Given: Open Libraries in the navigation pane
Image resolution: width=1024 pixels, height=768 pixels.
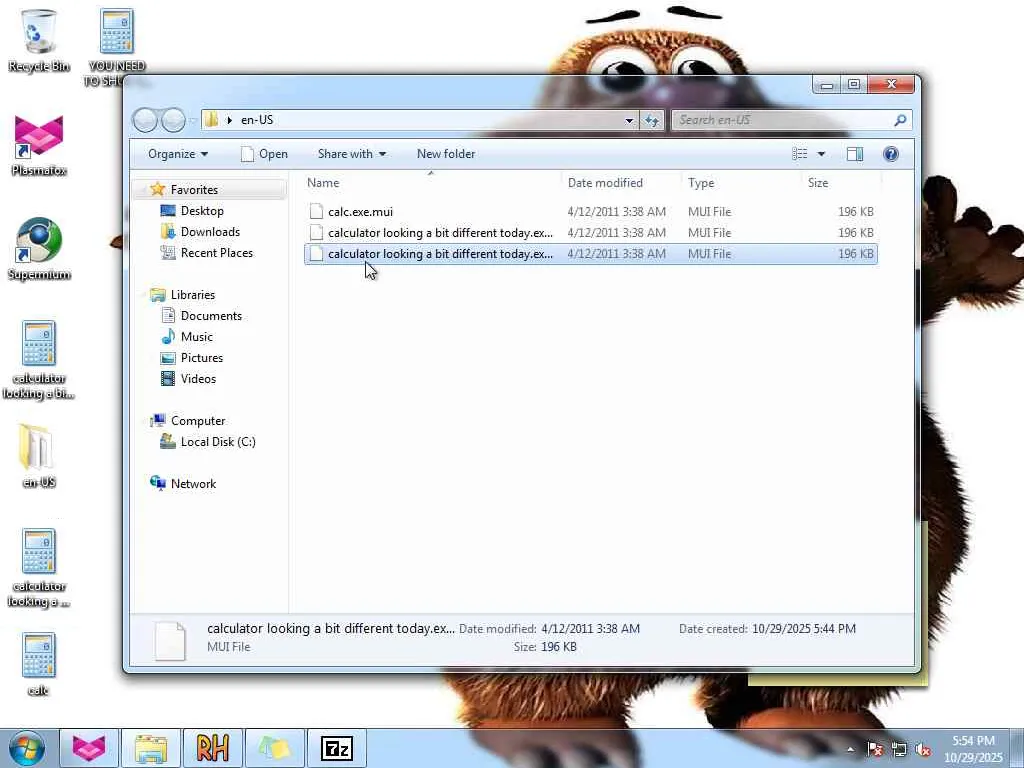Looking at the screenshot, I should 193,295.
